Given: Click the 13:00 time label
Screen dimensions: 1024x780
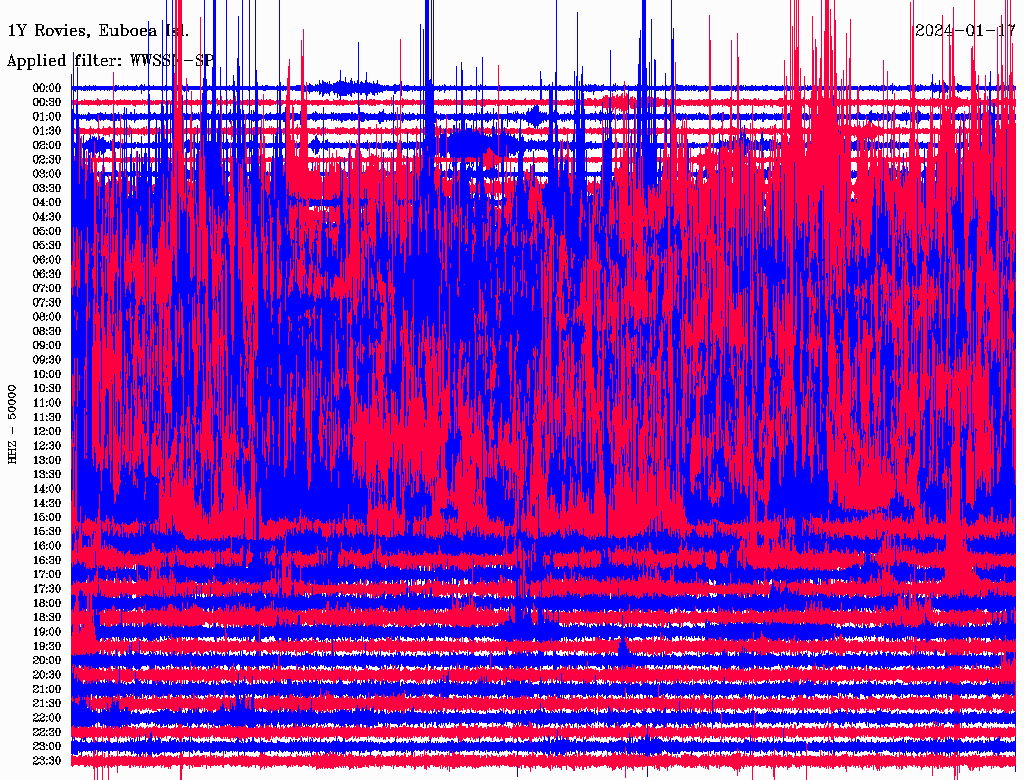Looking at the screenshot, I should click(x=47, y=460).
